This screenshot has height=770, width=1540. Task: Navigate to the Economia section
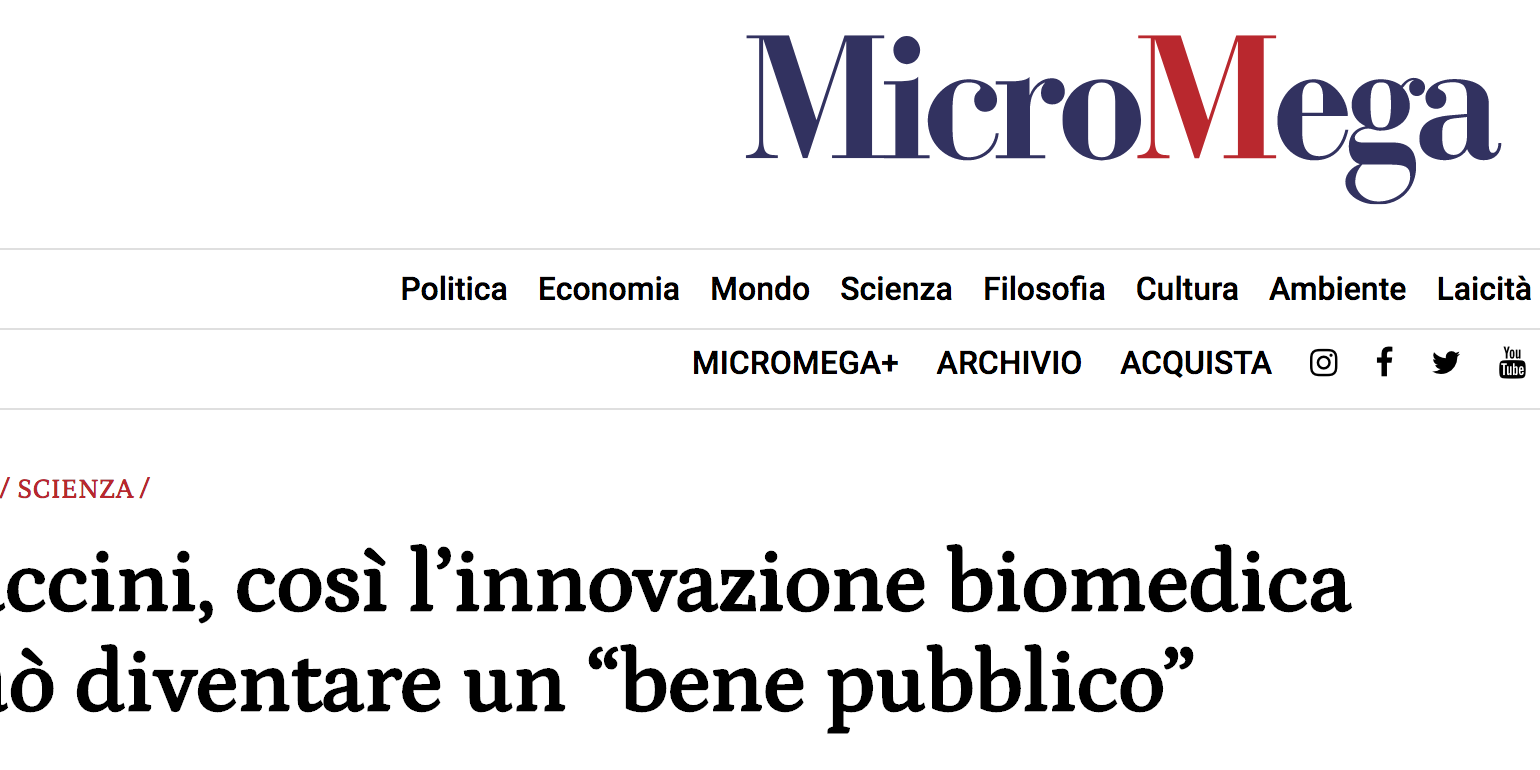coord(609,289)
